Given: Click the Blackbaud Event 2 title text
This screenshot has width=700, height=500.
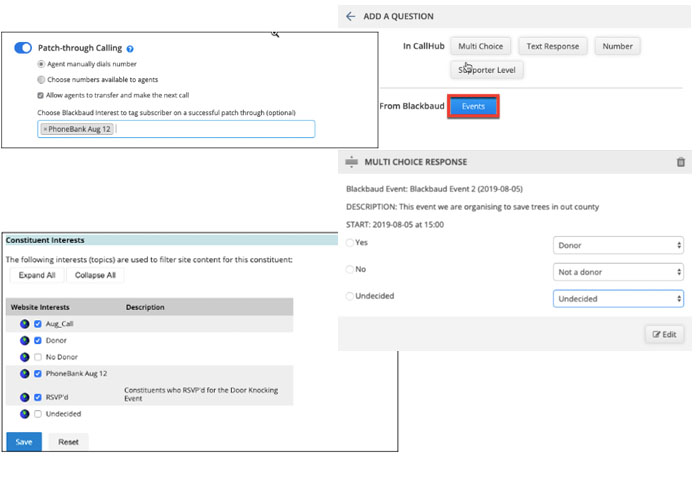Looking at the screenshot, I should pos(434,189).
